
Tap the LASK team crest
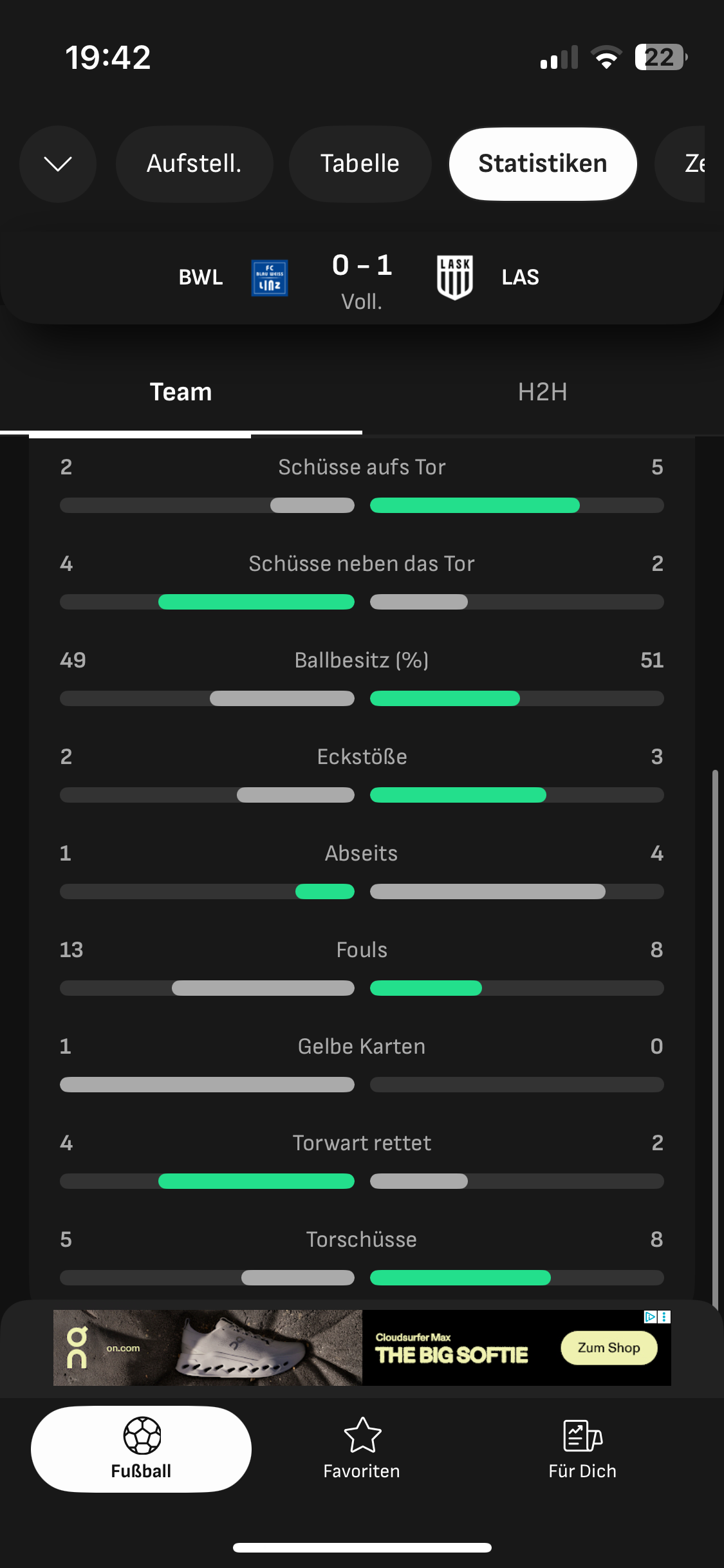[x=455, y=277]
